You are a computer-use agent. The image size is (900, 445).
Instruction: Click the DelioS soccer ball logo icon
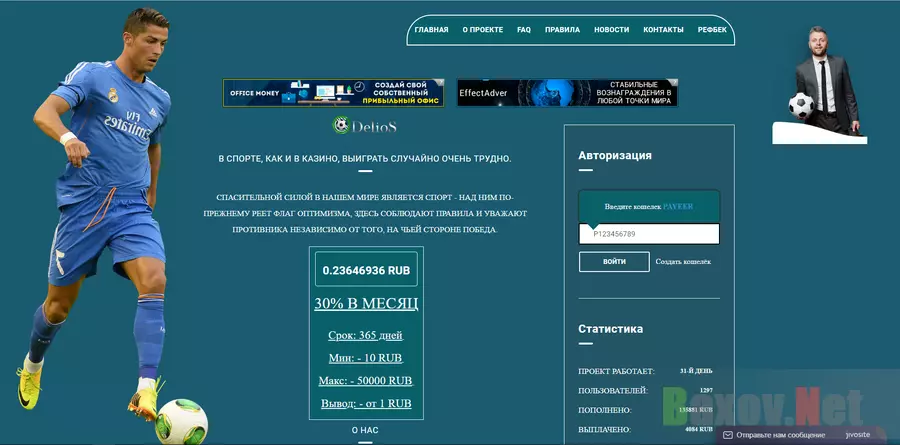click(x=341, y=125)
